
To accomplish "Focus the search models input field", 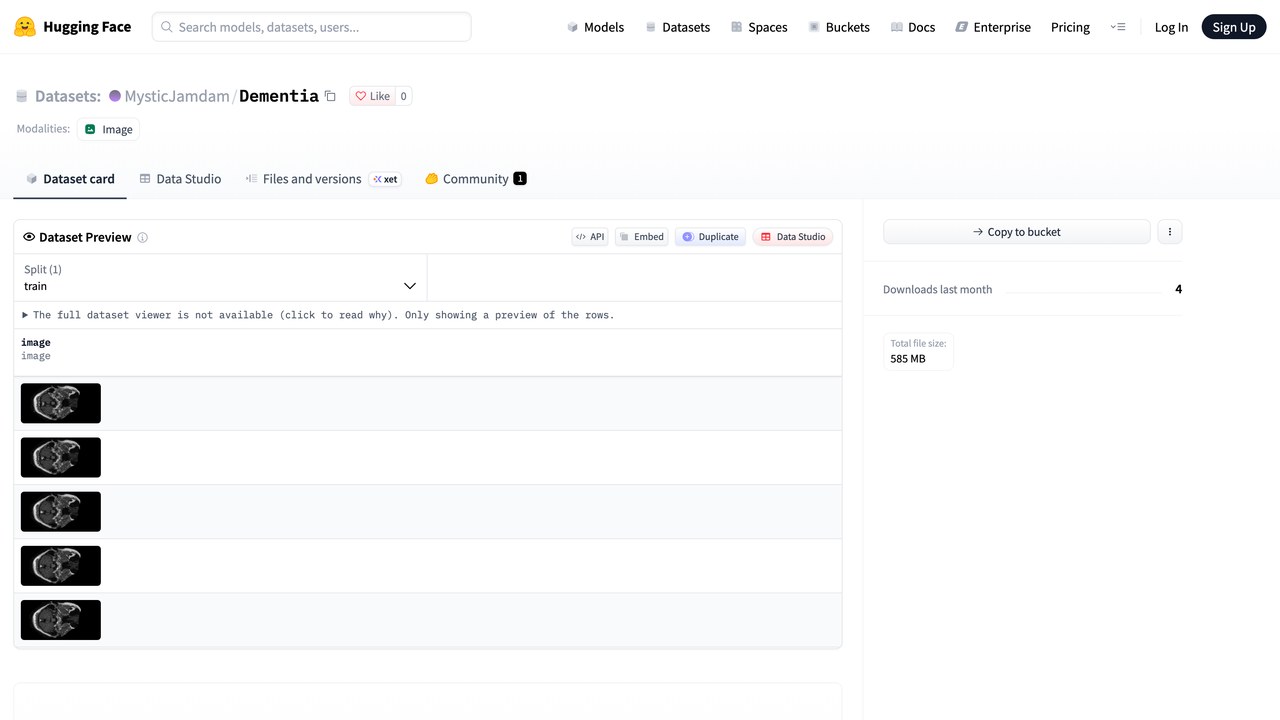I will [x=312, y=27].
